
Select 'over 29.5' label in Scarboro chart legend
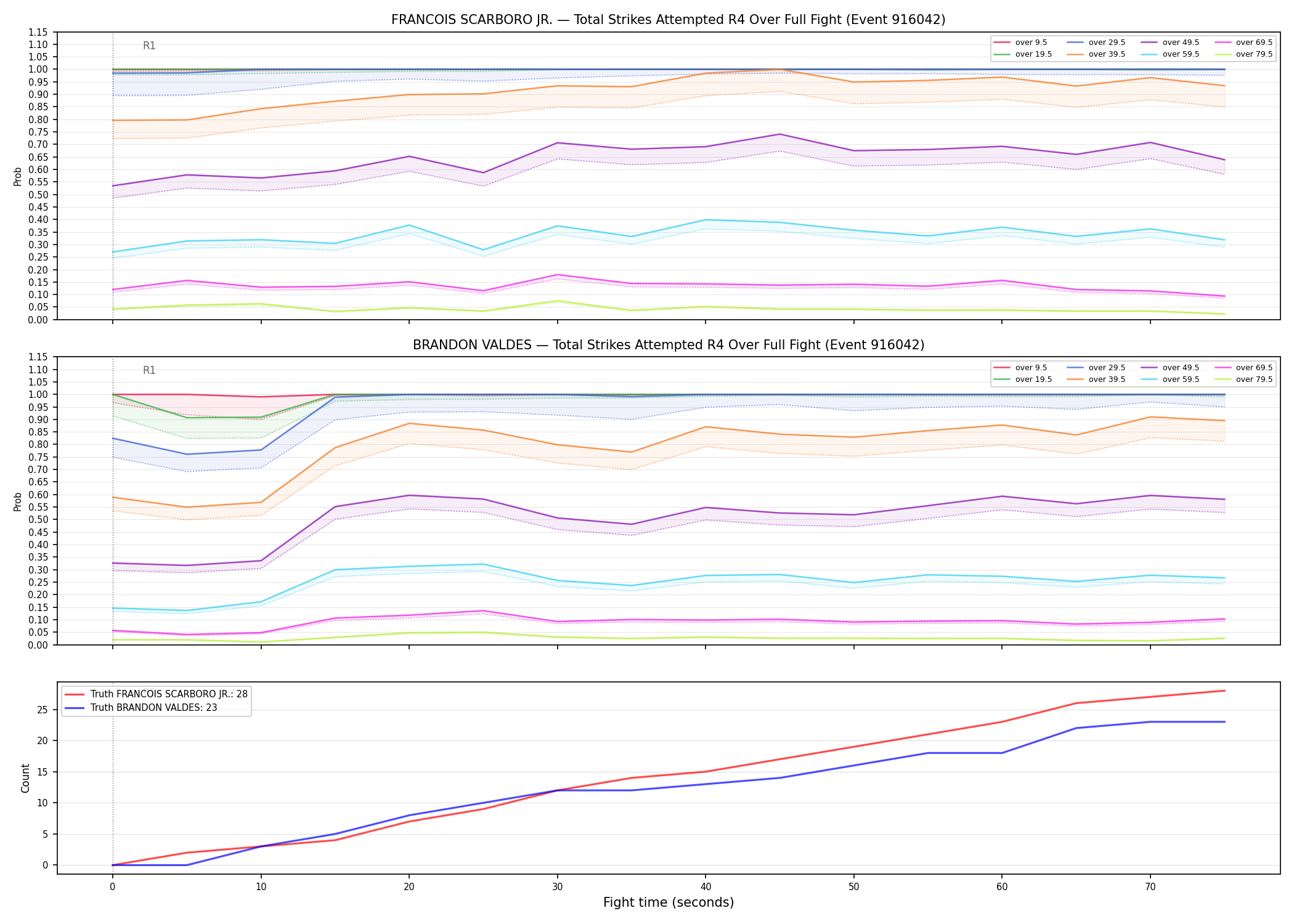pyautogui.click(x=1107, y=43)
